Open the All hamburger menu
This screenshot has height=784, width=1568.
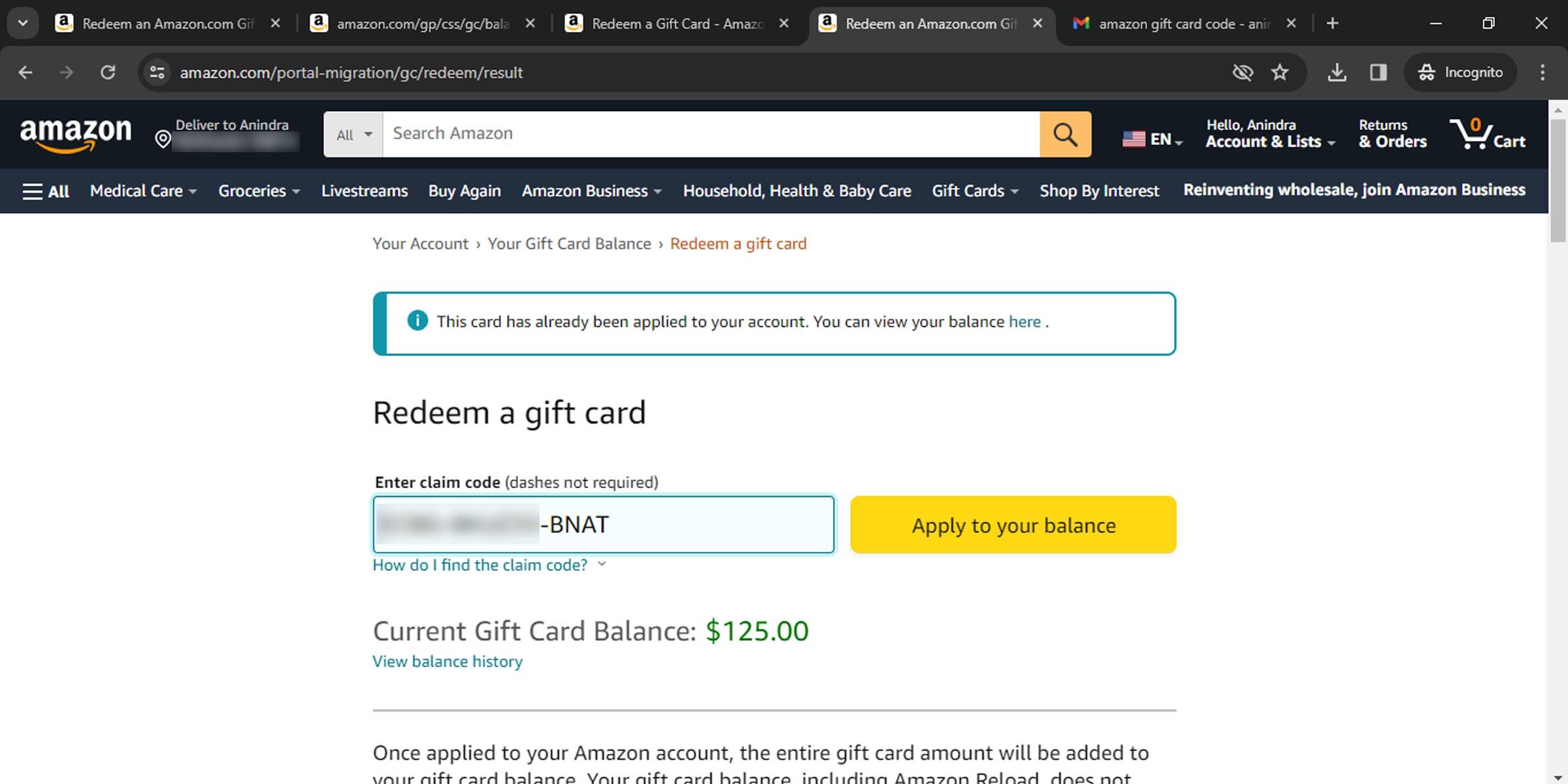pyautogui.click(x=46, y=191)
